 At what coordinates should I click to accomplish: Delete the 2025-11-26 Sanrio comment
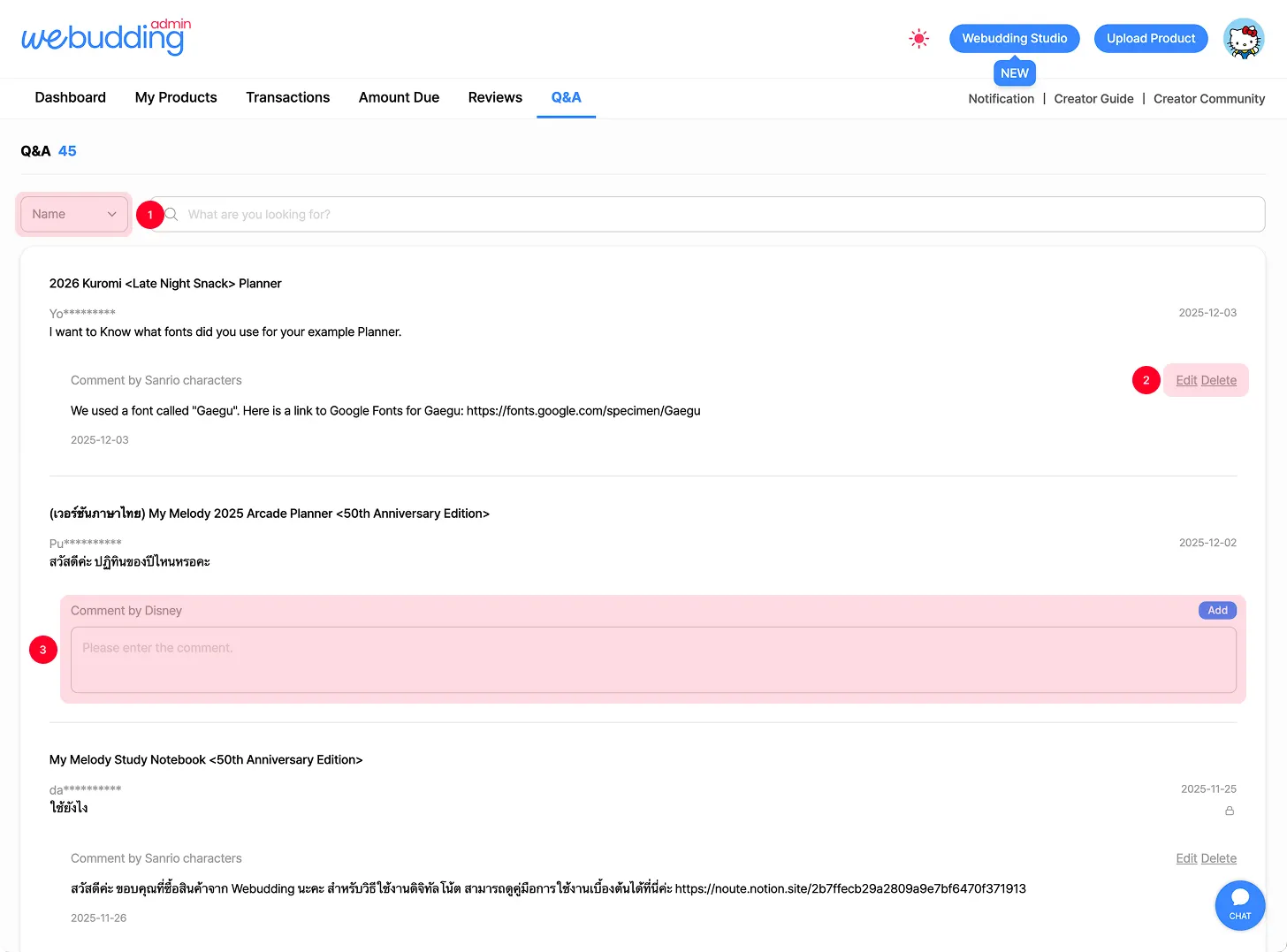1219,858
